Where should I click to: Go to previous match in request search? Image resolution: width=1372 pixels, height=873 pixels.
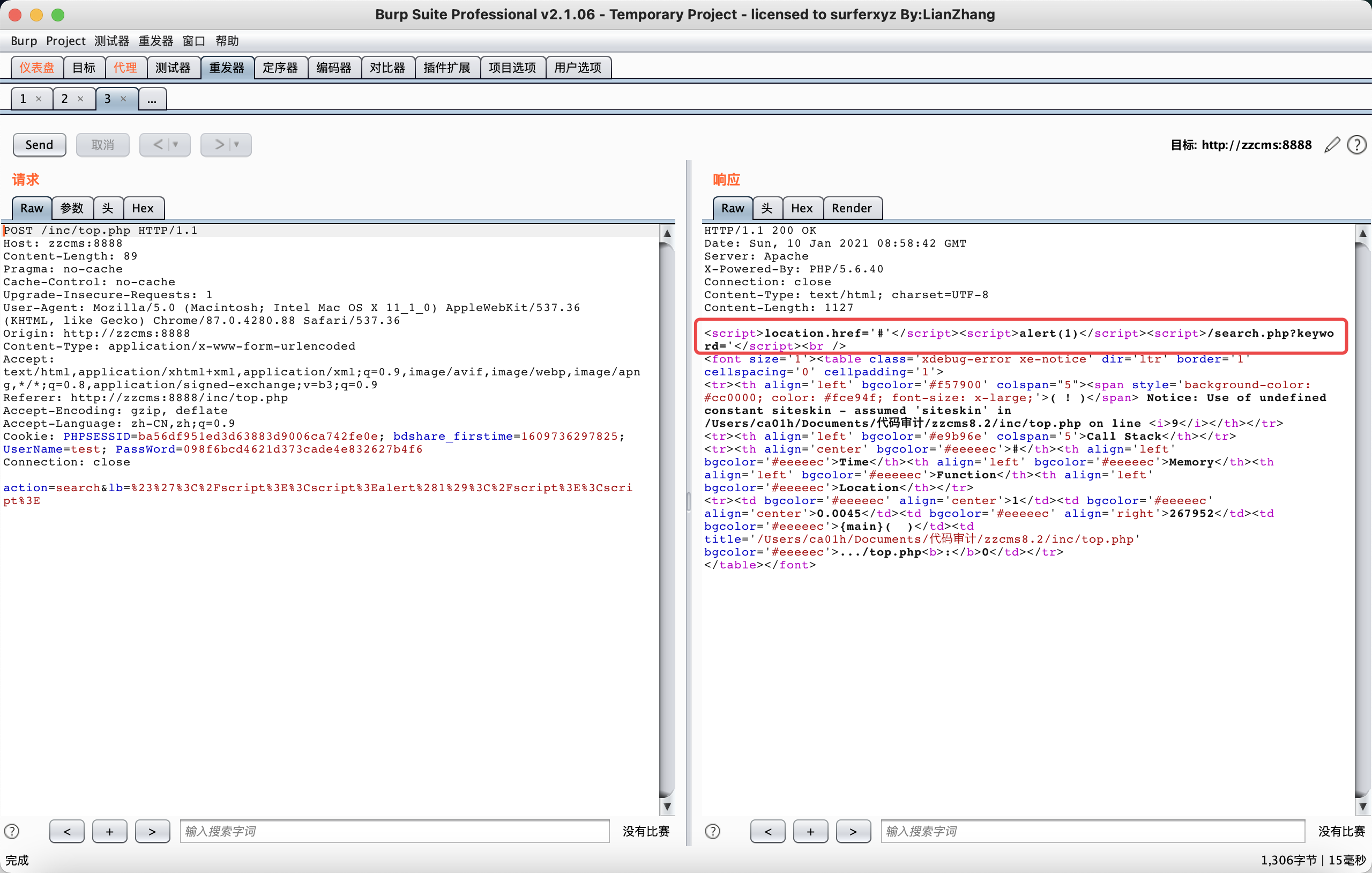tap(66, 831)
